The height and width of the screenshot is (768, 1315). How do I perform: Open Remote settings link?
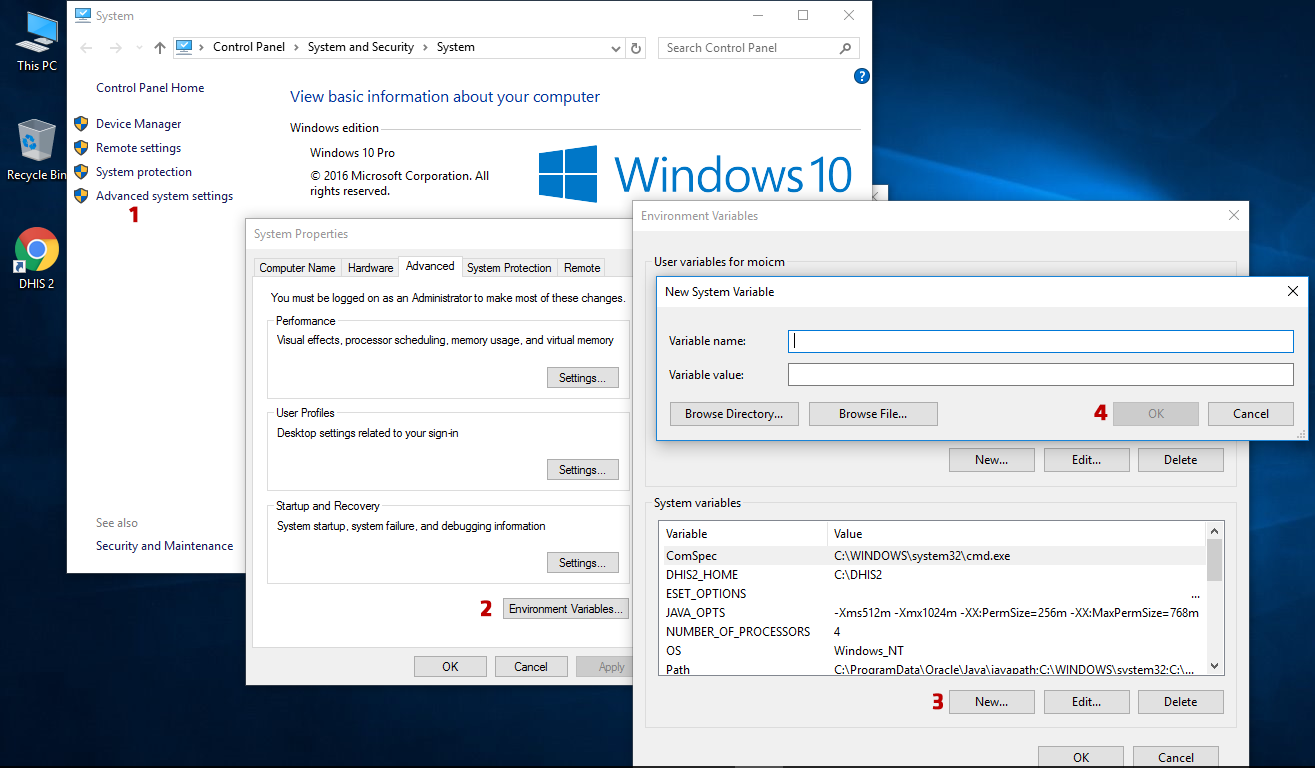click(x=138, y=148)
